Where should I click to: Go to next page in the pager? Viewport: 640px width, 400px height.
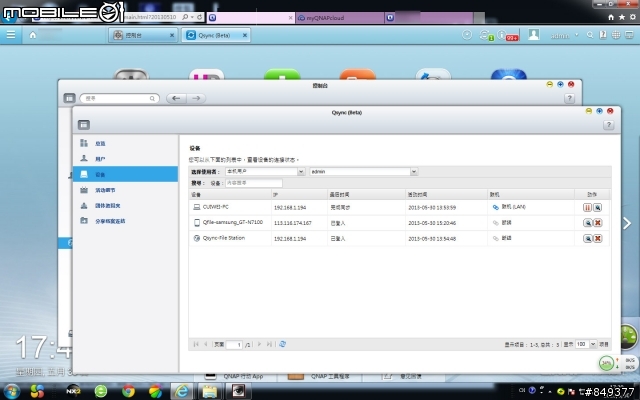259,344
